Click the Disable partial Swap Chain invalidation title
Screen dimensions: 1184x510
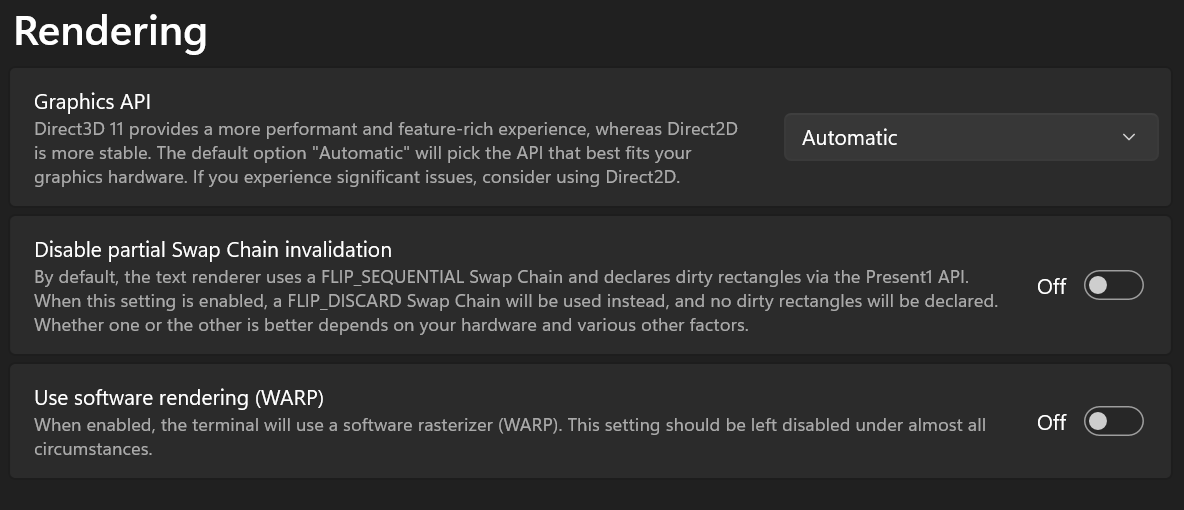point(213,249)
